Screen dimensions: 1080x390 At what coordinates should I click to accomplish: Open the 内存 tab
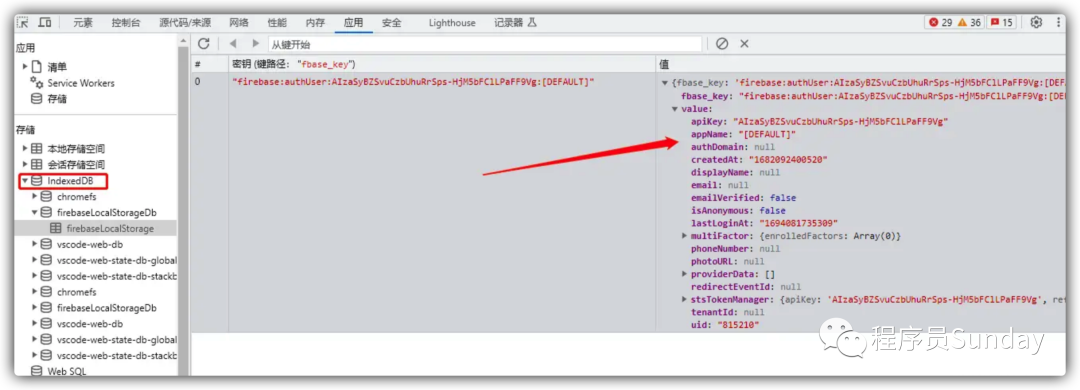pos(315,23)
